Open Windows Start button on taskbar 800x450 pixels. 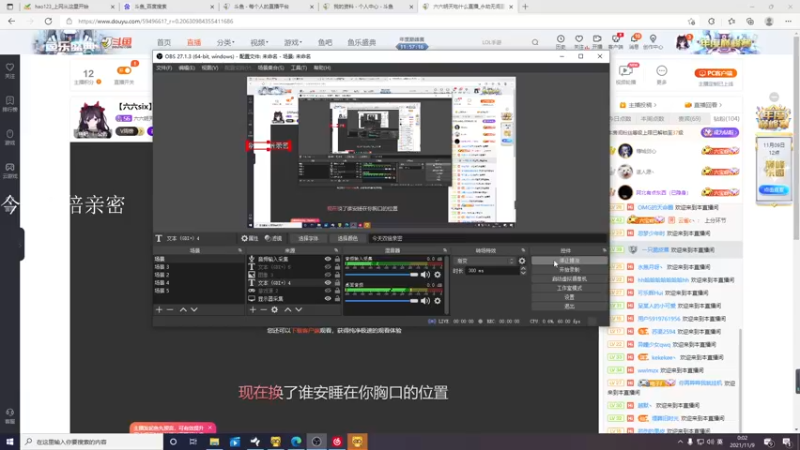tap(10, 442)
